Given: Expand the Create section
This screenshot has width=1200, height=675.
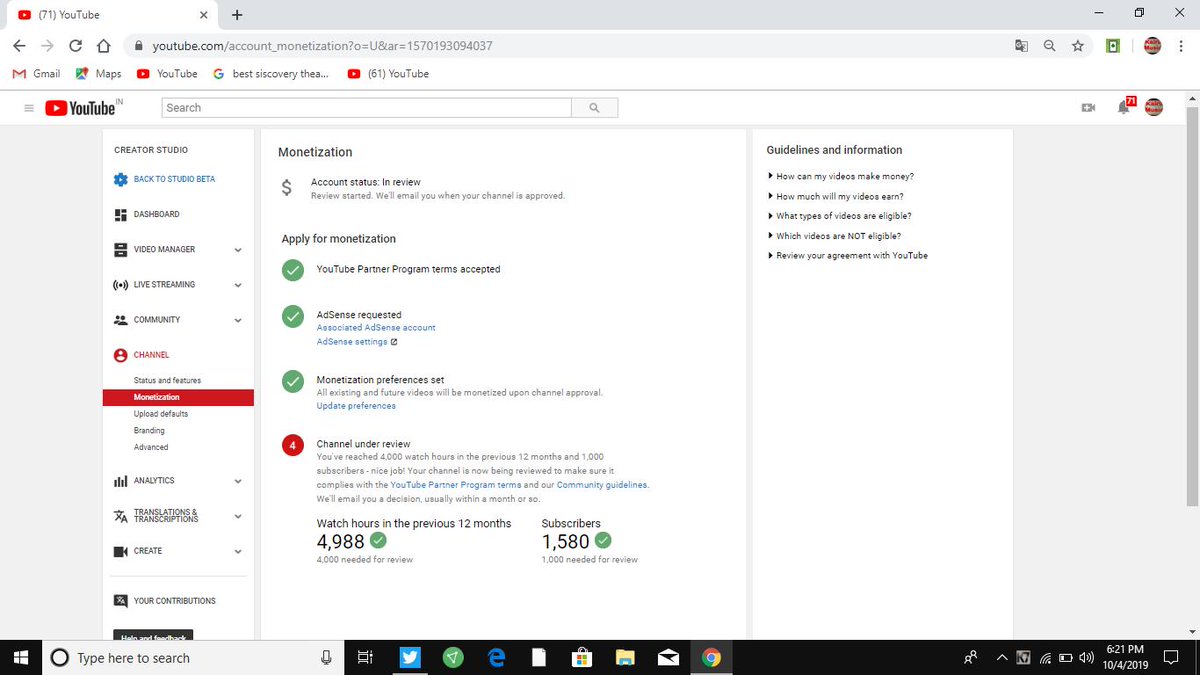Looking at the screenshot, I should (x=238, y=551).
